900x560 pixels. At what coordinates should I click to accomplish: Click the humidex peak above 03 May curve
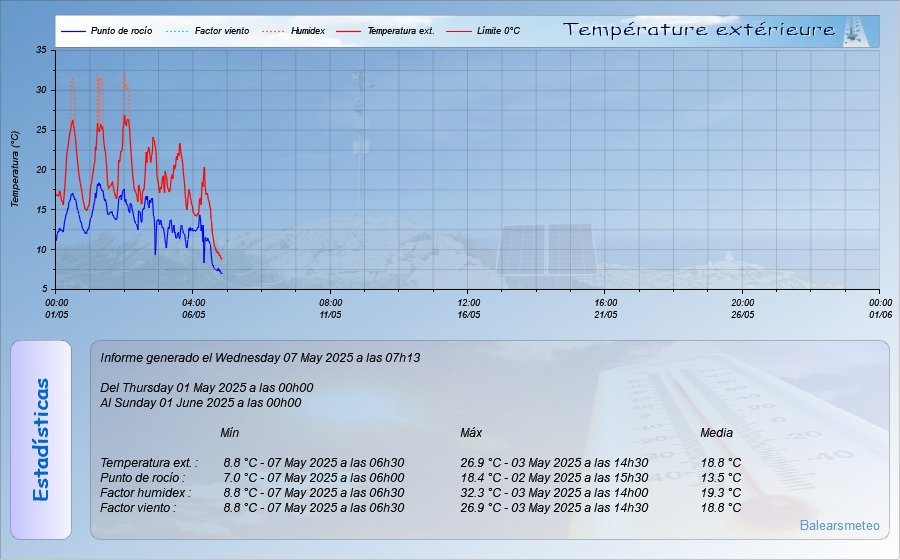125,74
